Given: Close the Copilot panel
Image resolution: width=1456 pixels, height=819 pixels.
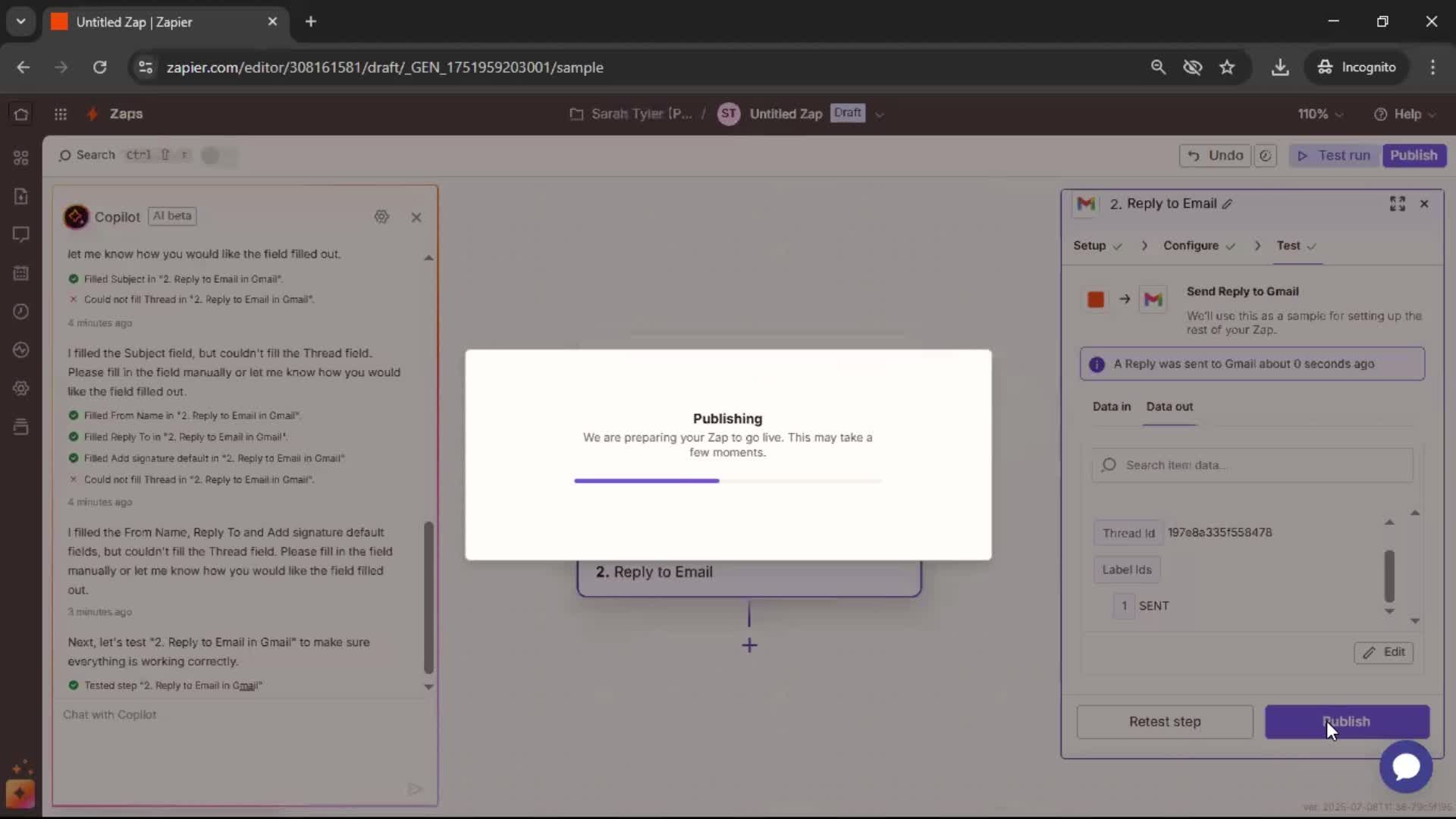Looking at the screenshot, I should tap(416, 217).
